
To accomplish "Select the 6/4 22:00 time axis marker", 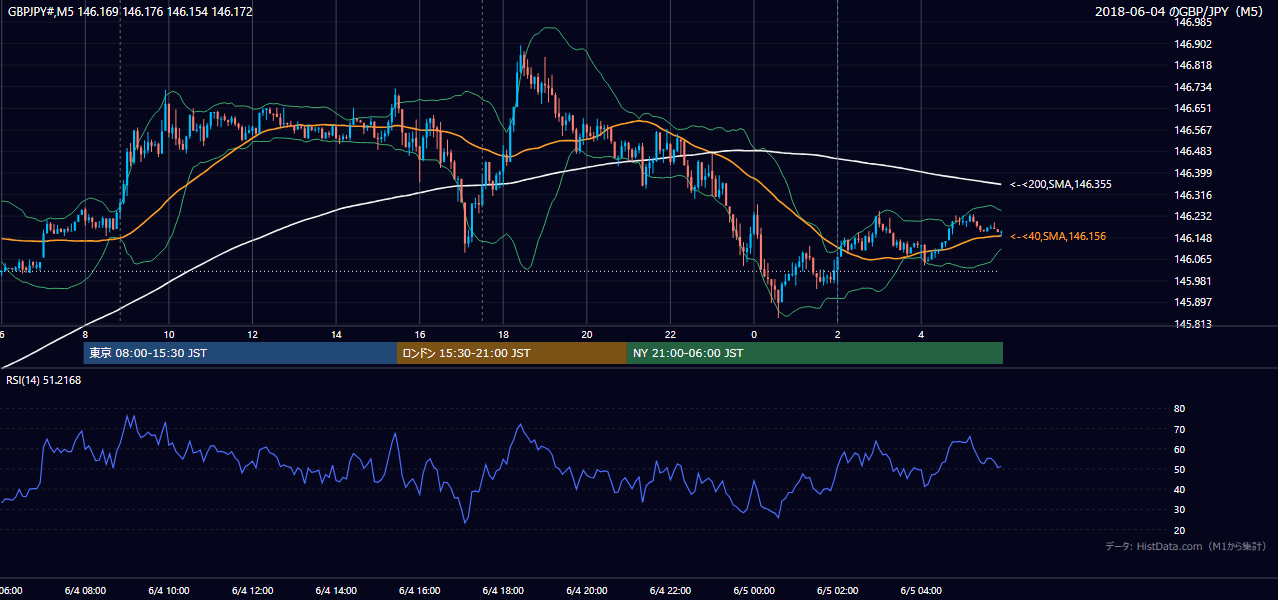I will tap(670, 591).
